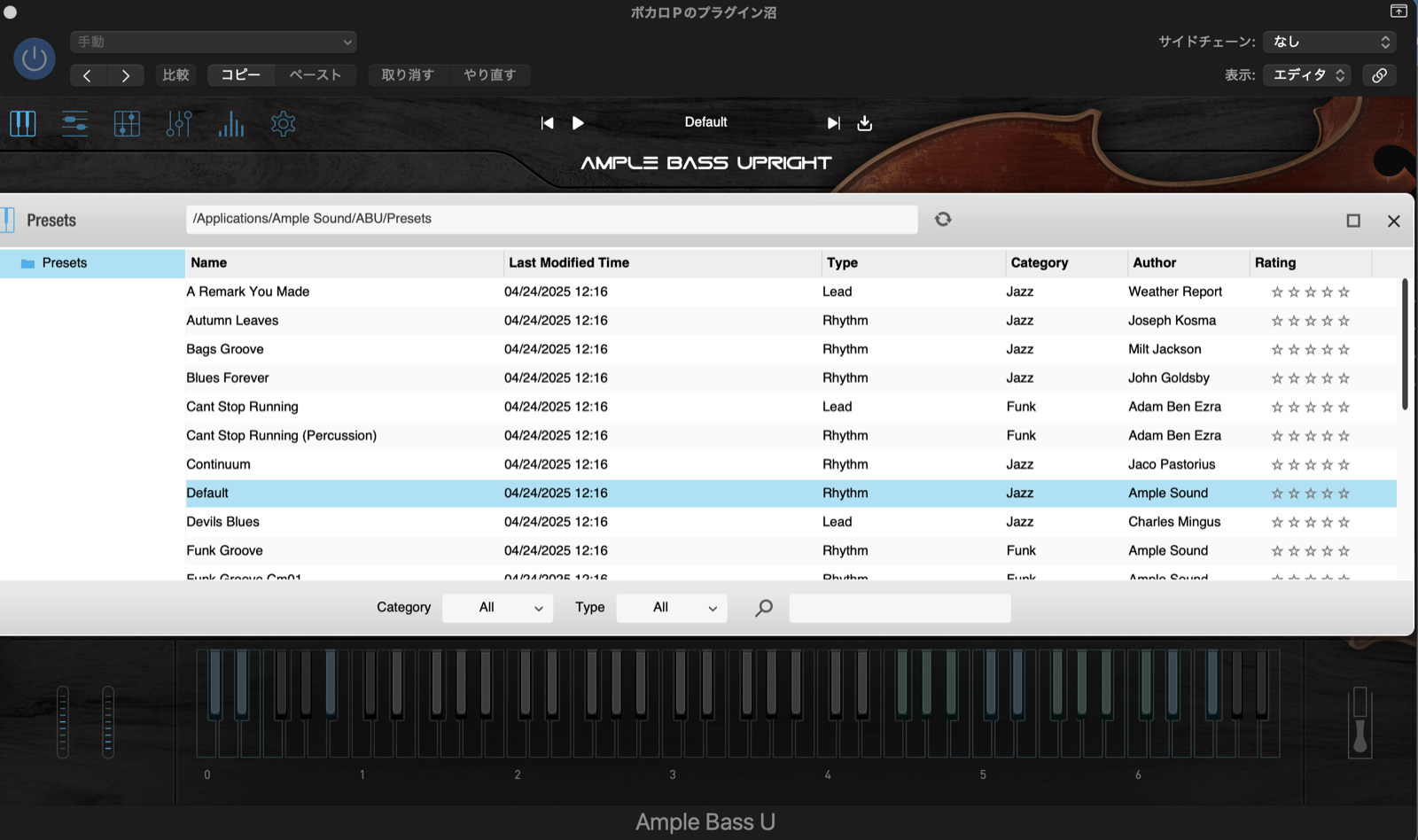Image resolution: width=1418 pixels, height=840 pixels.
Task: Close the Presets browser panel
Action: tap(1394, 221)
